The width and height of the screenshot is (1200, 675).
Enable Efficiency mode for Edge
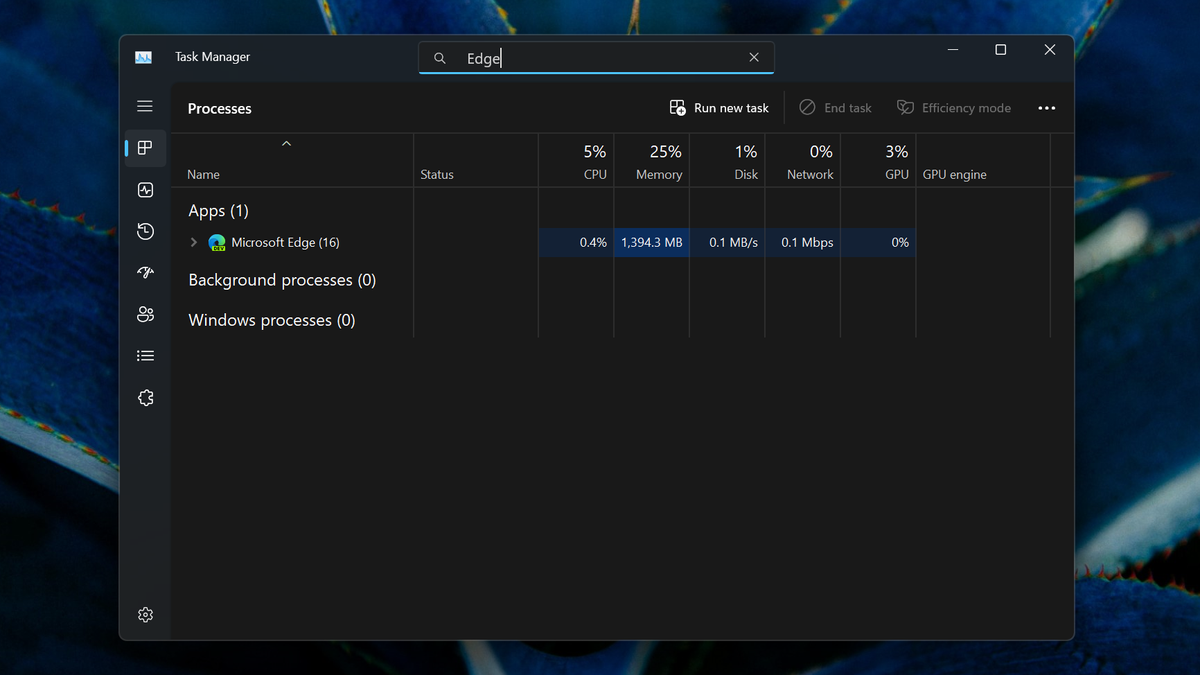(953, 107)
